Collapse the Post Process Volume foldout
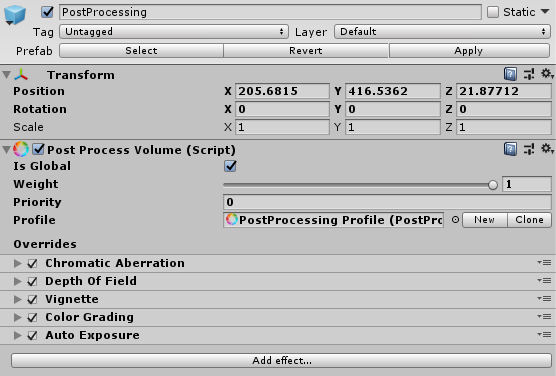 tap(6, 150)
